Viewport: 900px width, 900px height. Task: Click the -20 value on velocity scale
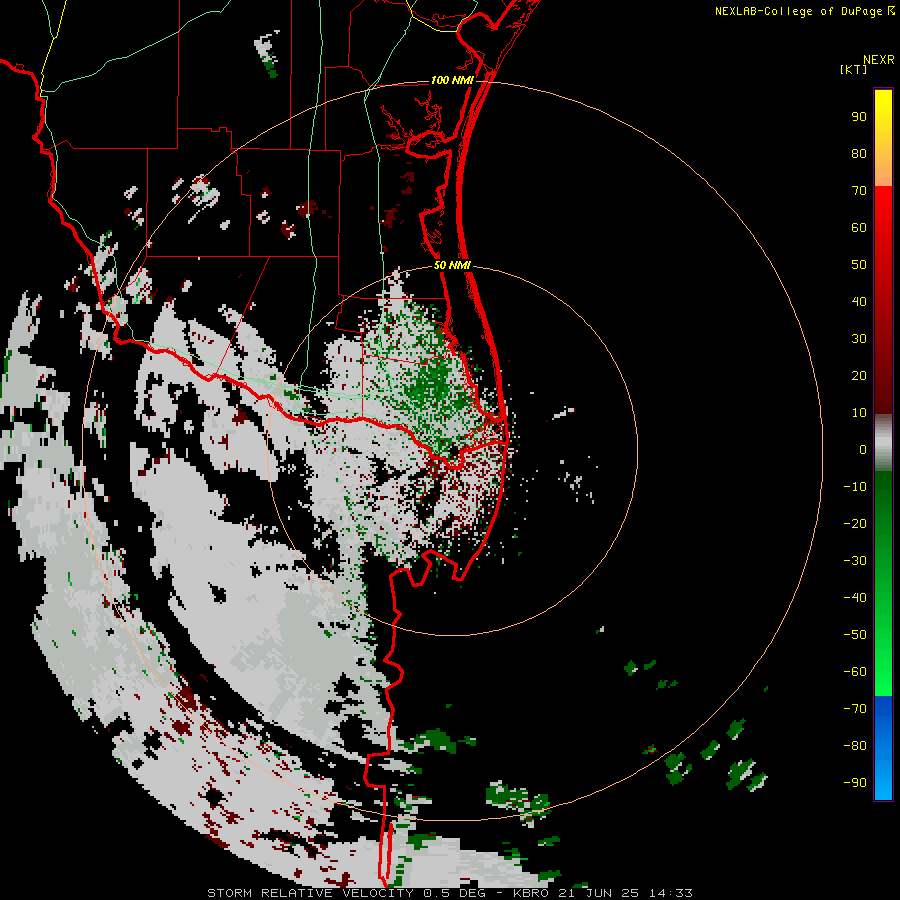click(x=855, y=524)
